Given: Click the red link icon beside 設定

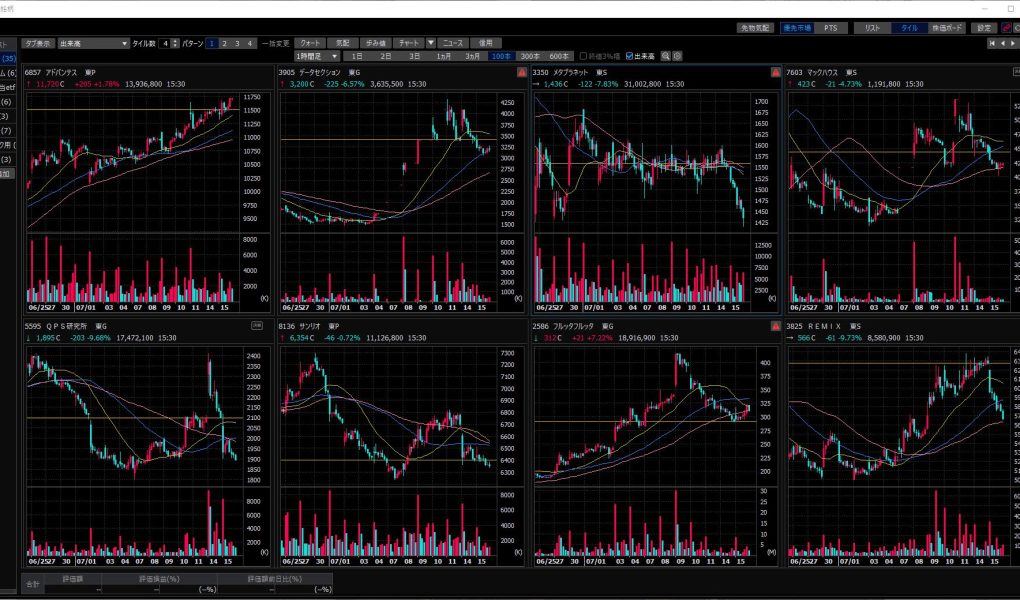Looking at the screenshot, I should 1003,28.
